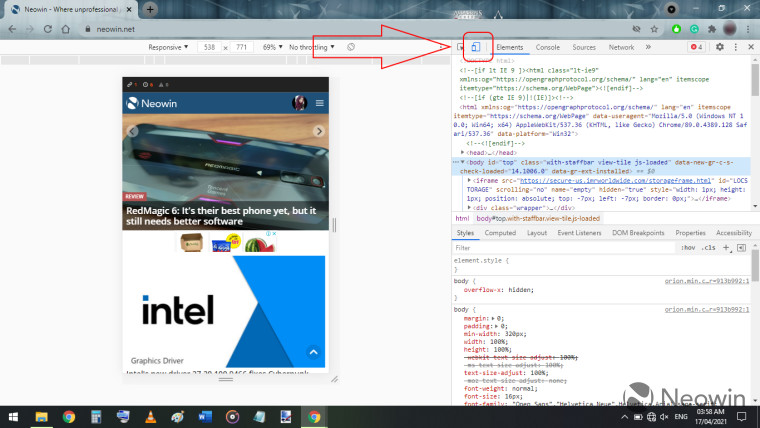
Task: Add new style rule plus icon
Action: (726, 248)
